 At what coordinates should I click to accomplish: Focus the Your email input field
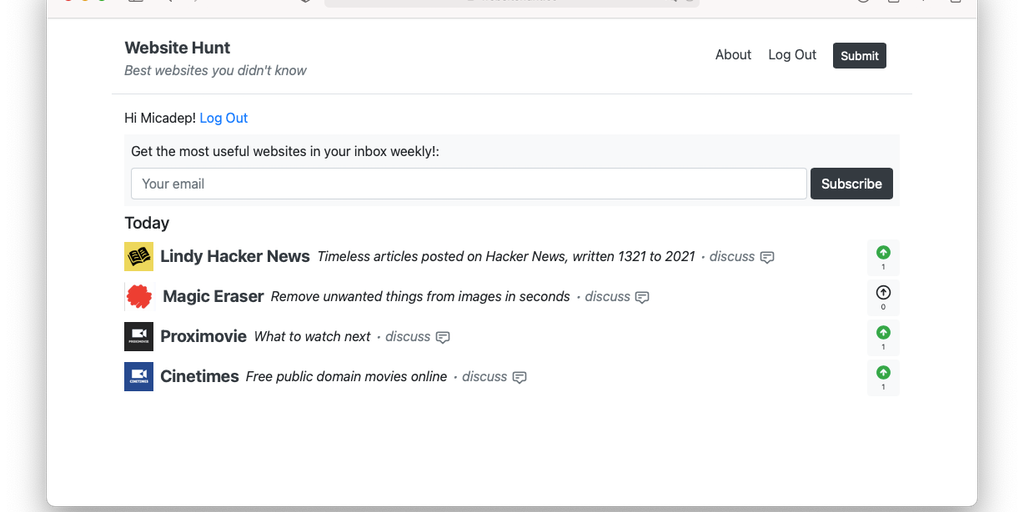pos(468,184)
